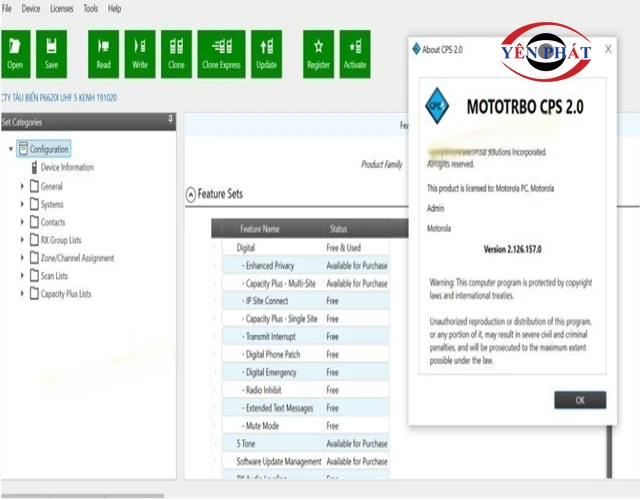Select the Radio Inhibit row
The width and height of the screenshot is (640, 500).
coord(305,390)
